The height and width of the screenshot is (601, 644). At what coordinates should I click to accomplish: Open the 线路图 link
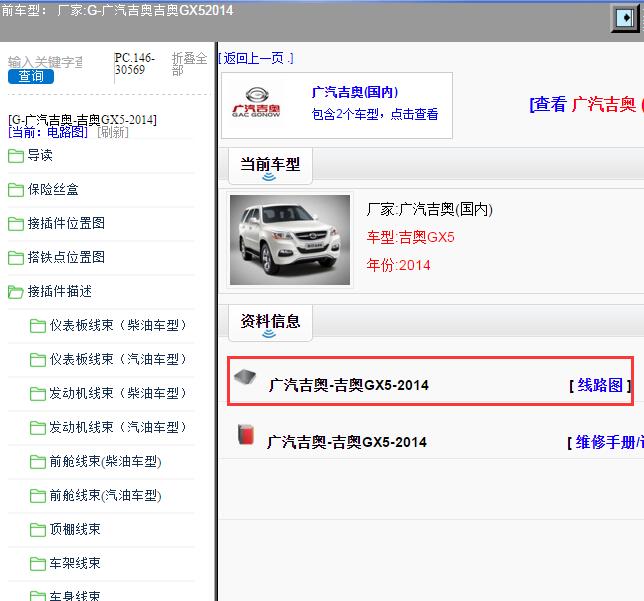[600, 385]
